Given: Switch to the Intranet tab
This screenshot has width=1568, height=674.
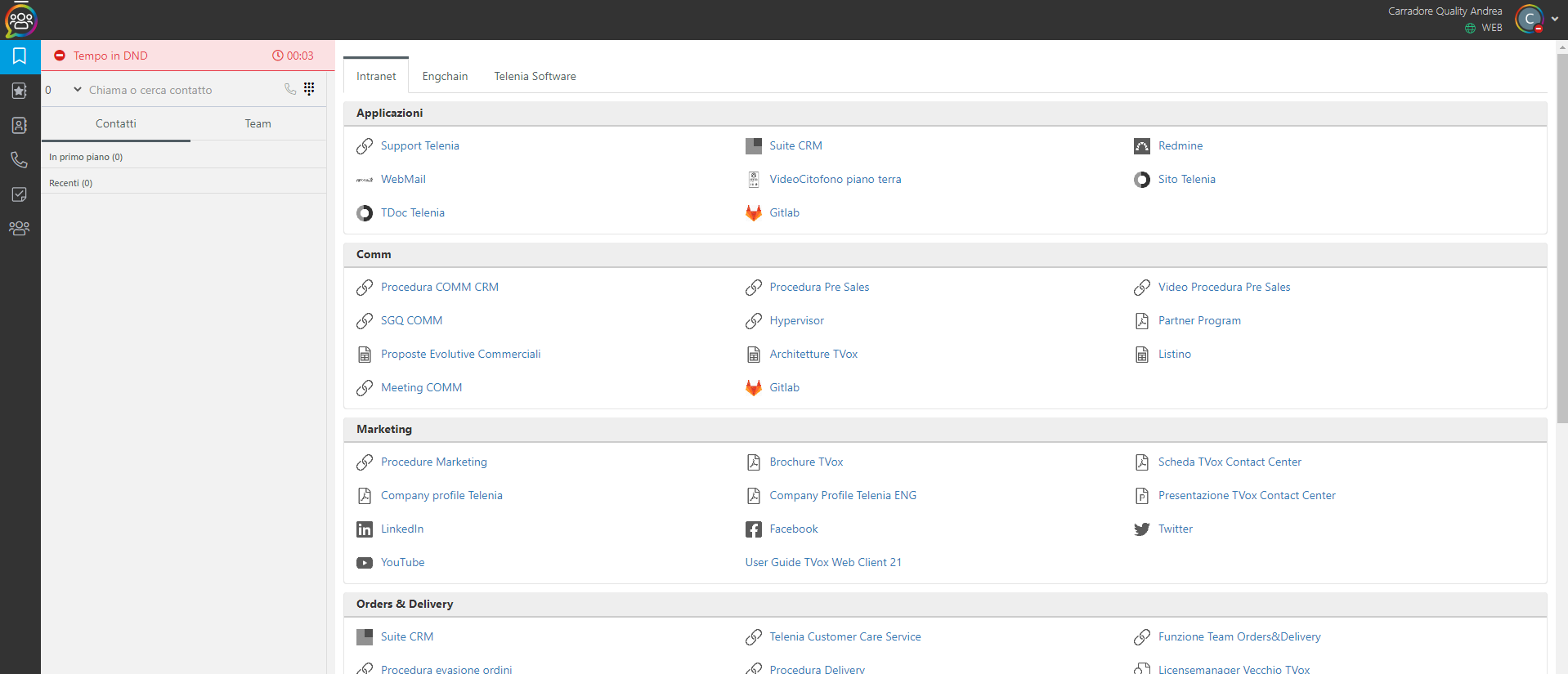Looking at the screenshot, I should (x=376, y=76).
